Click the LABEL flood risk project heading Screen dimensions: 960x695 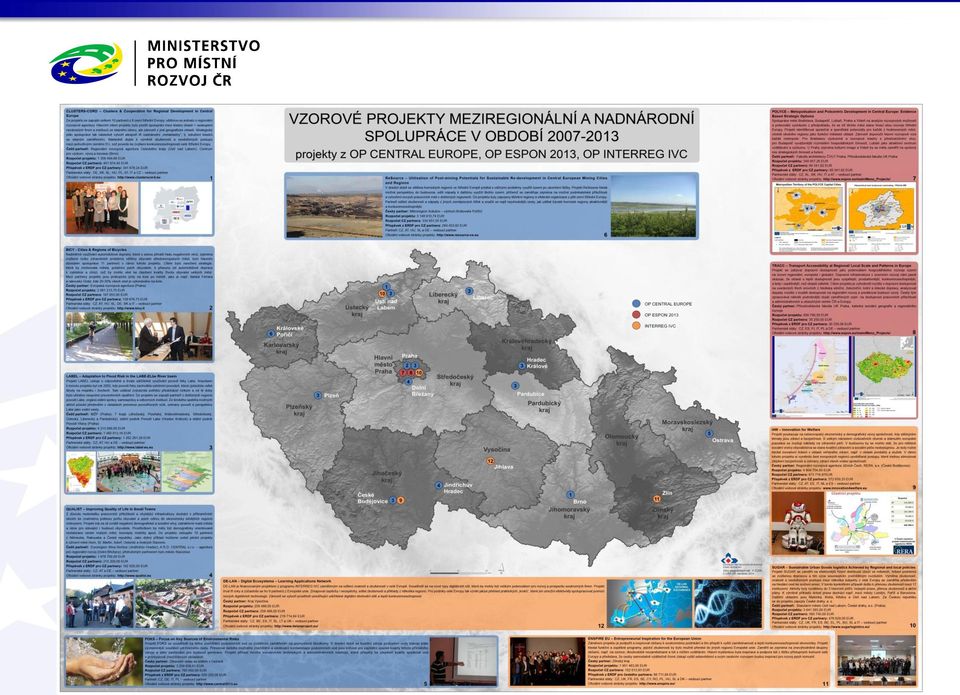(x=121, y=376)
